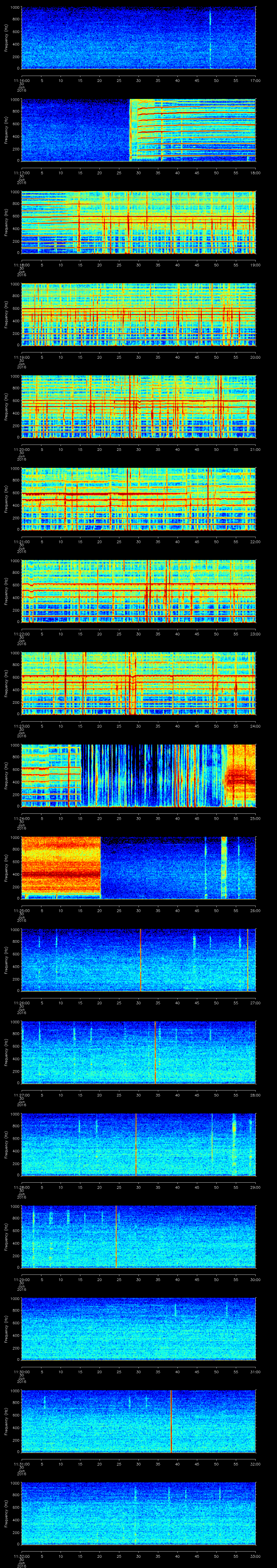The height and width of the screenshot is (1568, 277).
Task: Click the 11:23:00 start time label
Action: (21, 726)
